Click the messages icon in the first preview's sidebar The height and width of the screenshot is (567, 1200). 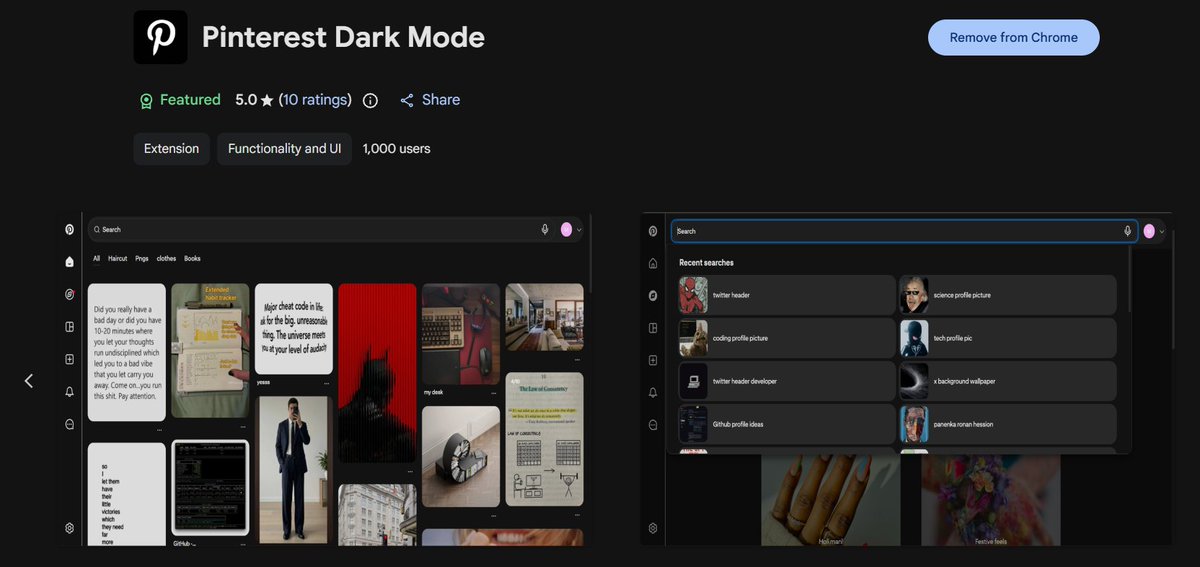pyautogui.click(x=69, y=424)
